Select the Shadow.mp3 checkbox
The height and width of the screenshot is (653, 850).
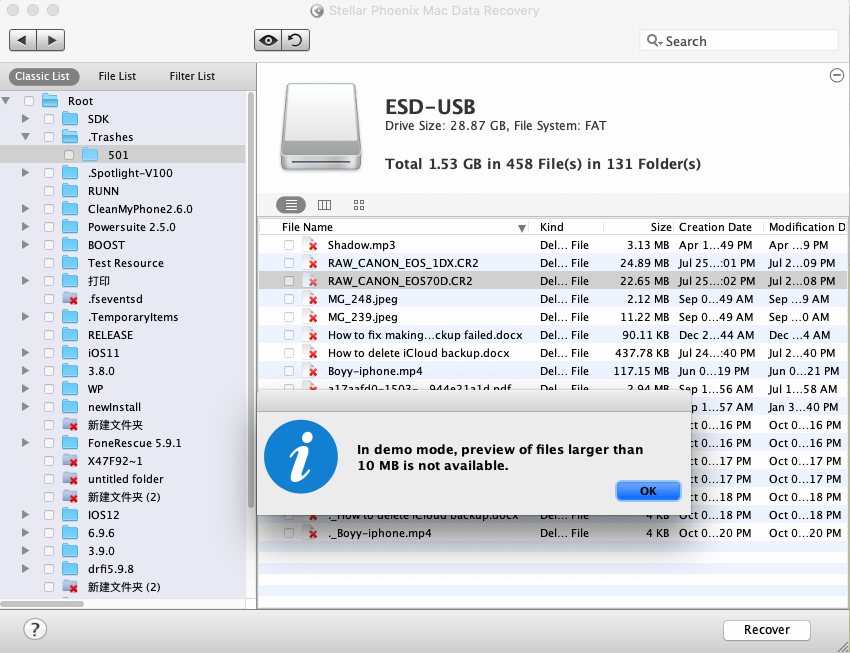point(289,245)
